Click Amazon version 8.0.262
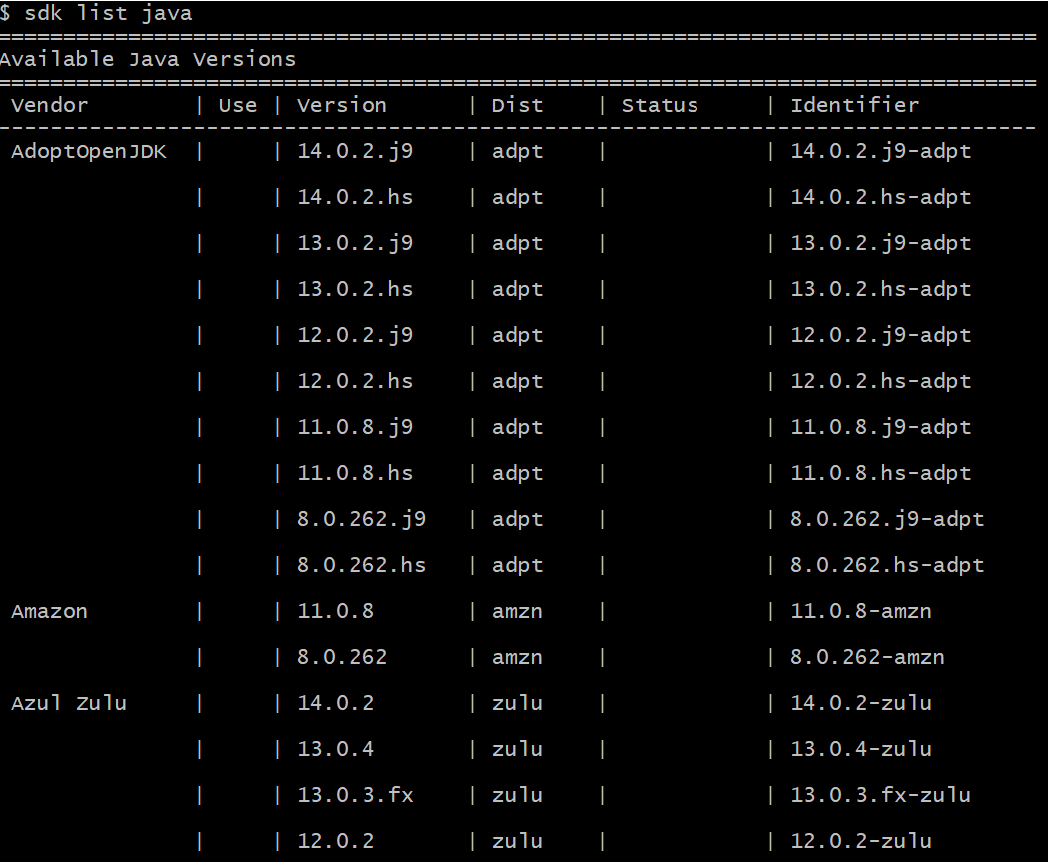Image resolution: width=1048 pixels, height=862 pixels. click(342, 658)
